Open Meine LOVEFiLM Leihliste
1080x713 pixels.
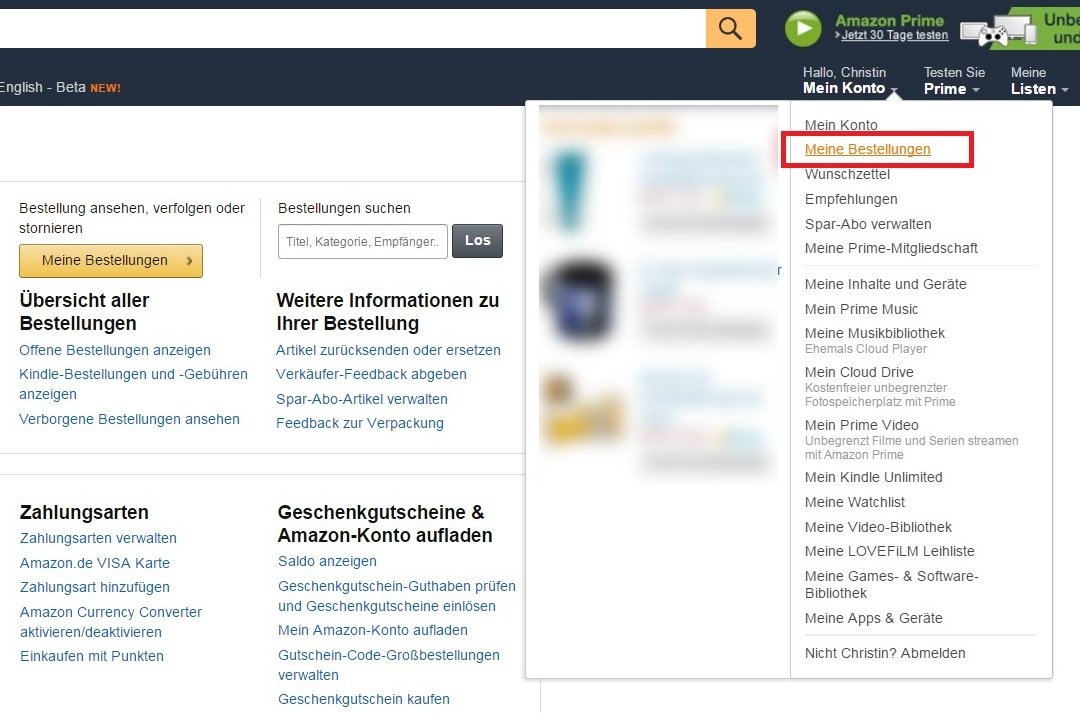(x=889, y=551)
